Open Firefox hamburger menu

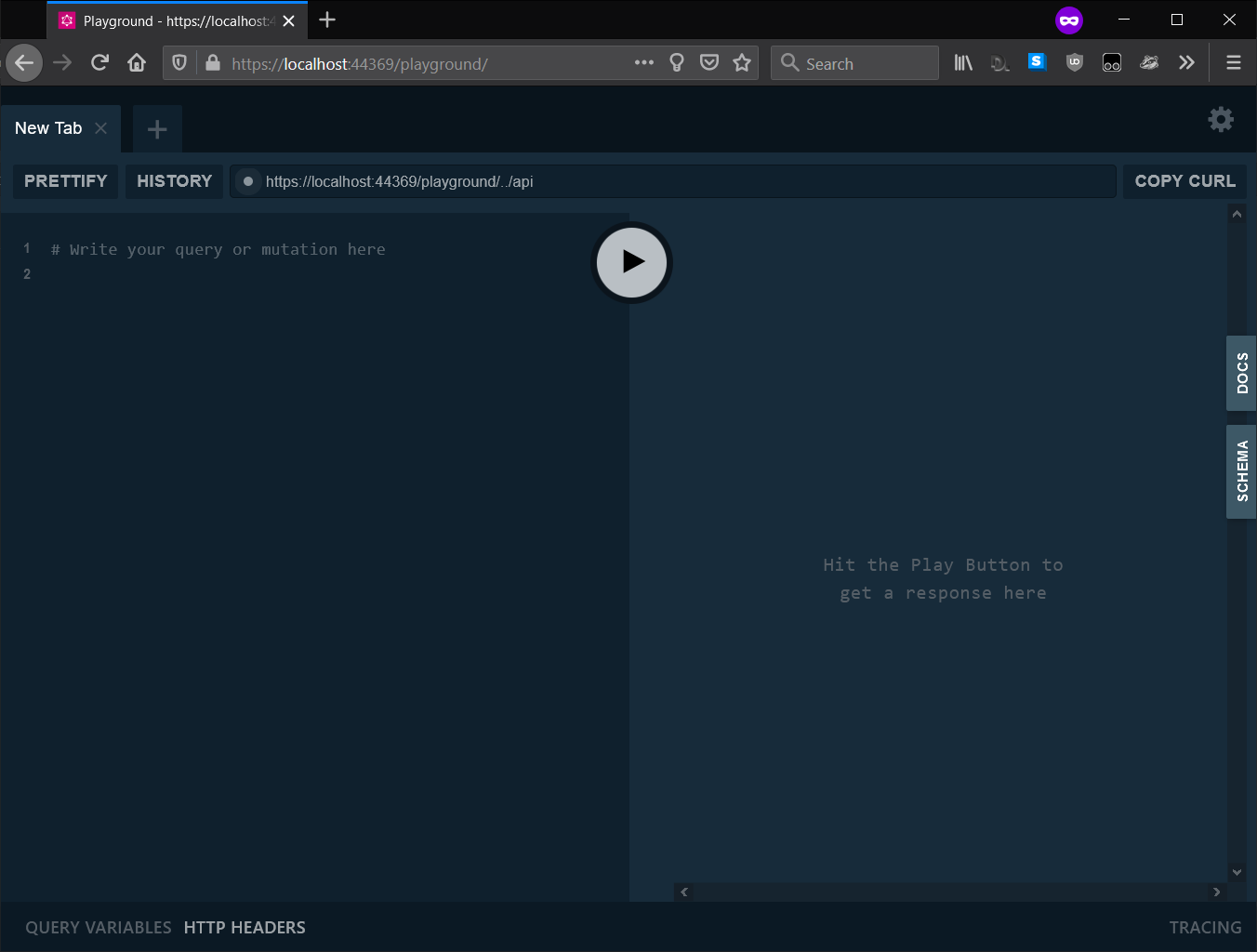[1234, 63]
